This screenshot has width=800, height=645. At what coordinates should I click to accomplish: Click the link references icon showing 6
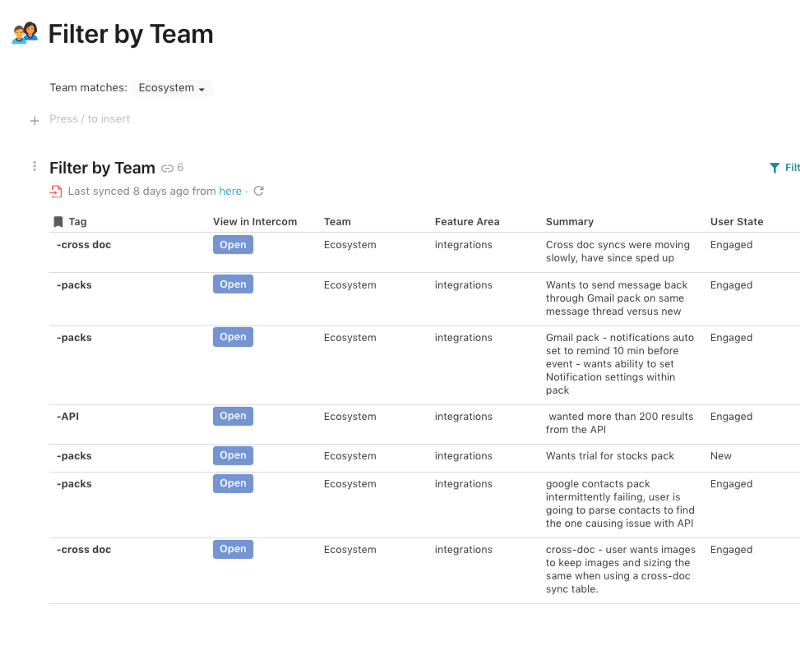click(x=172, y=167)
